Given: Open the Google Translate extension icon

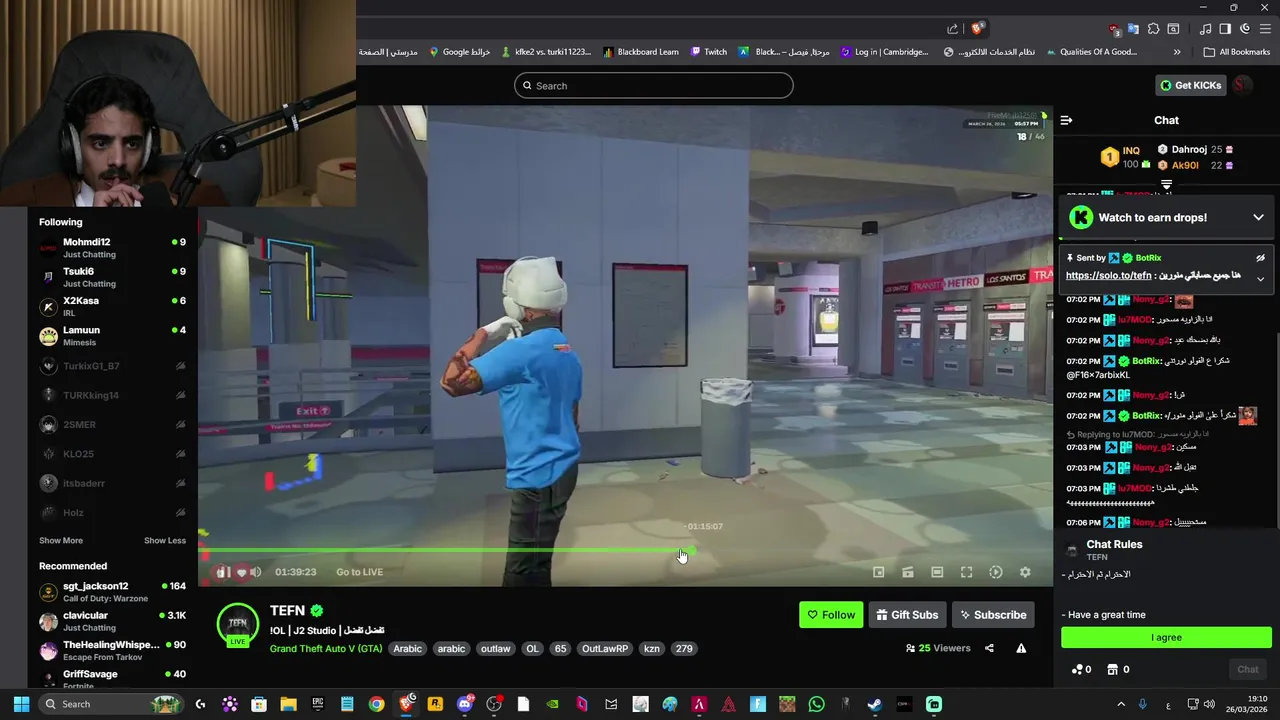Looking at the screenshot, I should (1133, 29).
